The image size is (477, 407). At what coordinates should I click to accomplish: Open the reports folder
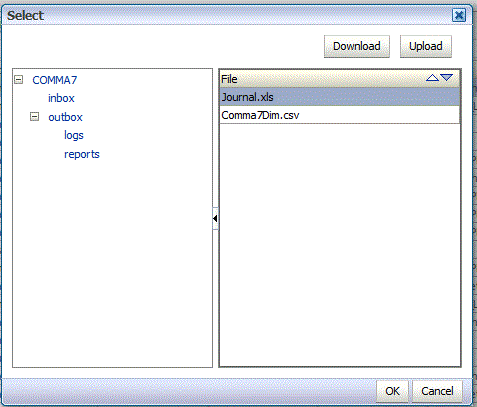(x=82, y=154)
